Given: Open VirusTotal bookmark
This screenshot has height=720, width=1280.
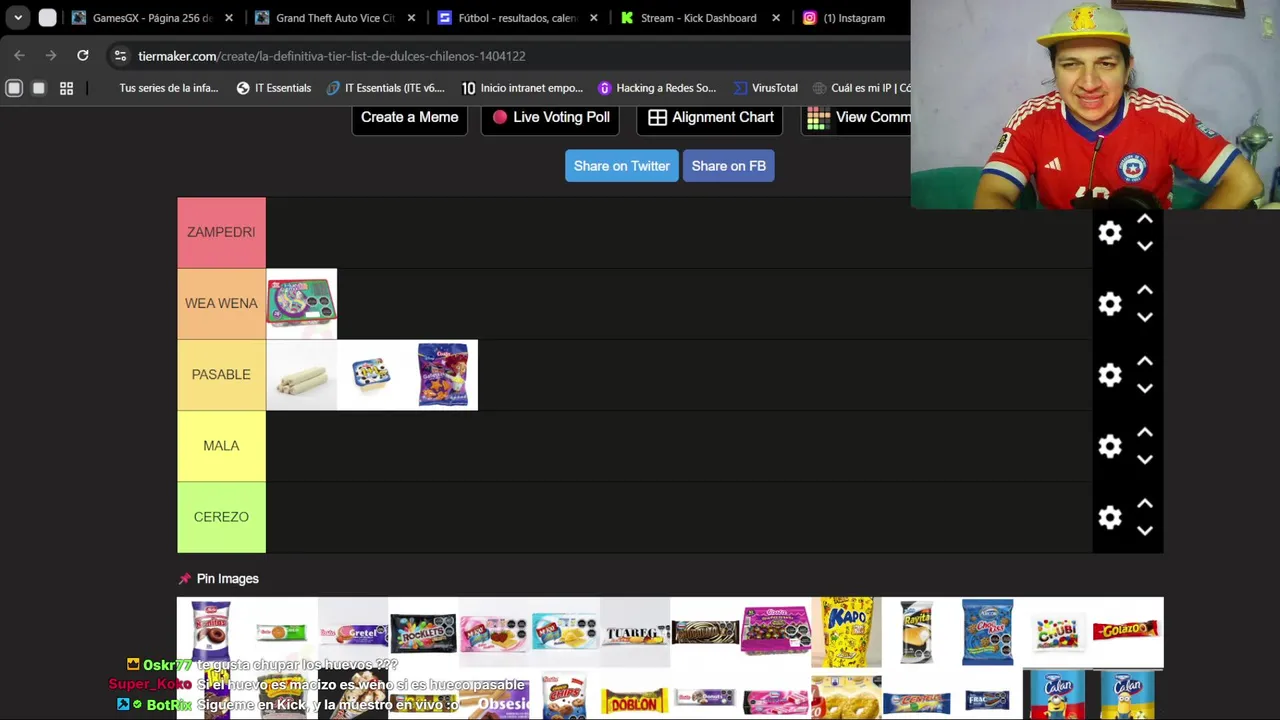Looking at the screenshot, I should pyautogui.click(x=765, y=88).
